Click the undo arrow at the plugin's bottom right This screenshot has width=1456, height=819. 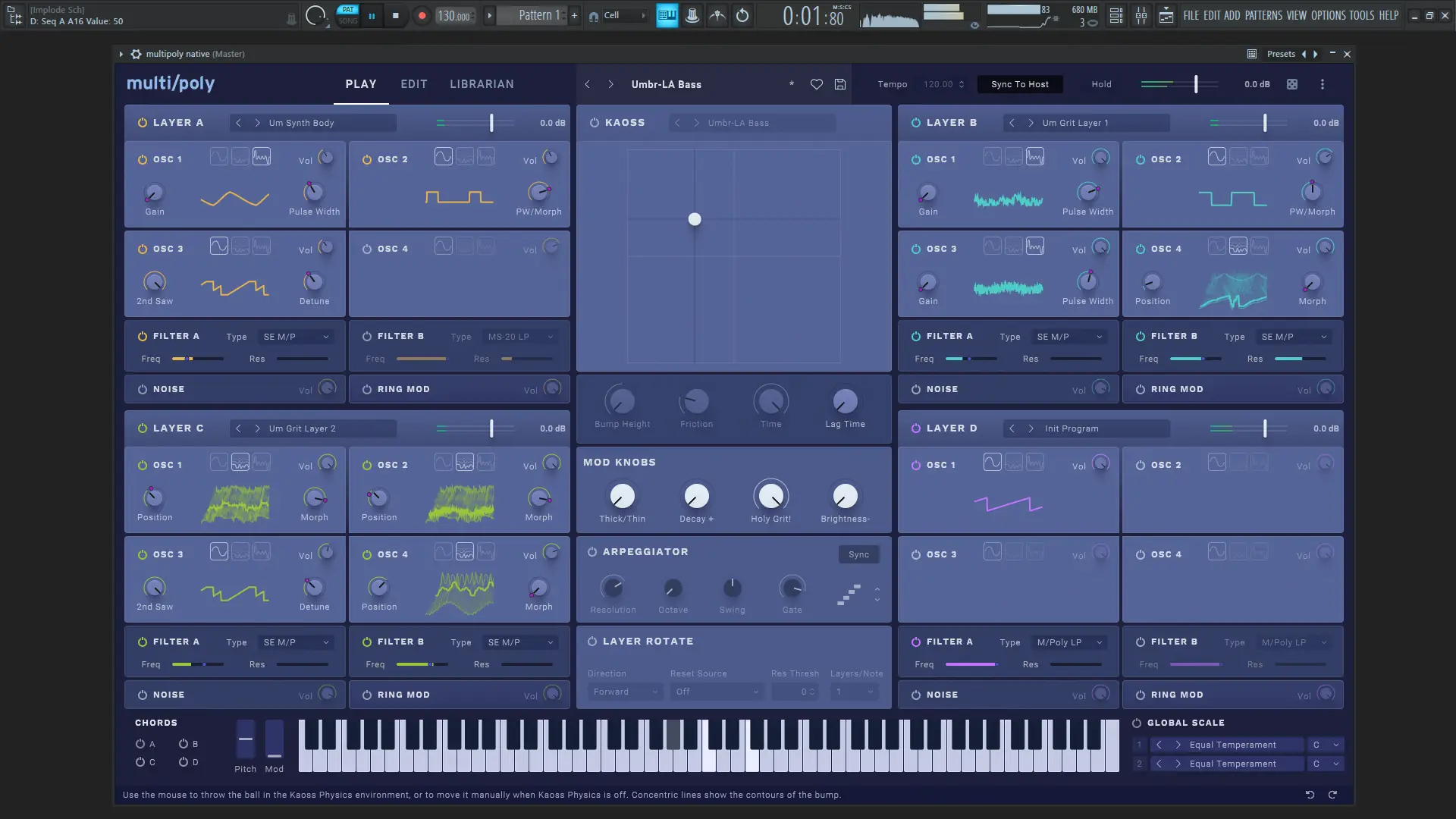click(1310, 795)
